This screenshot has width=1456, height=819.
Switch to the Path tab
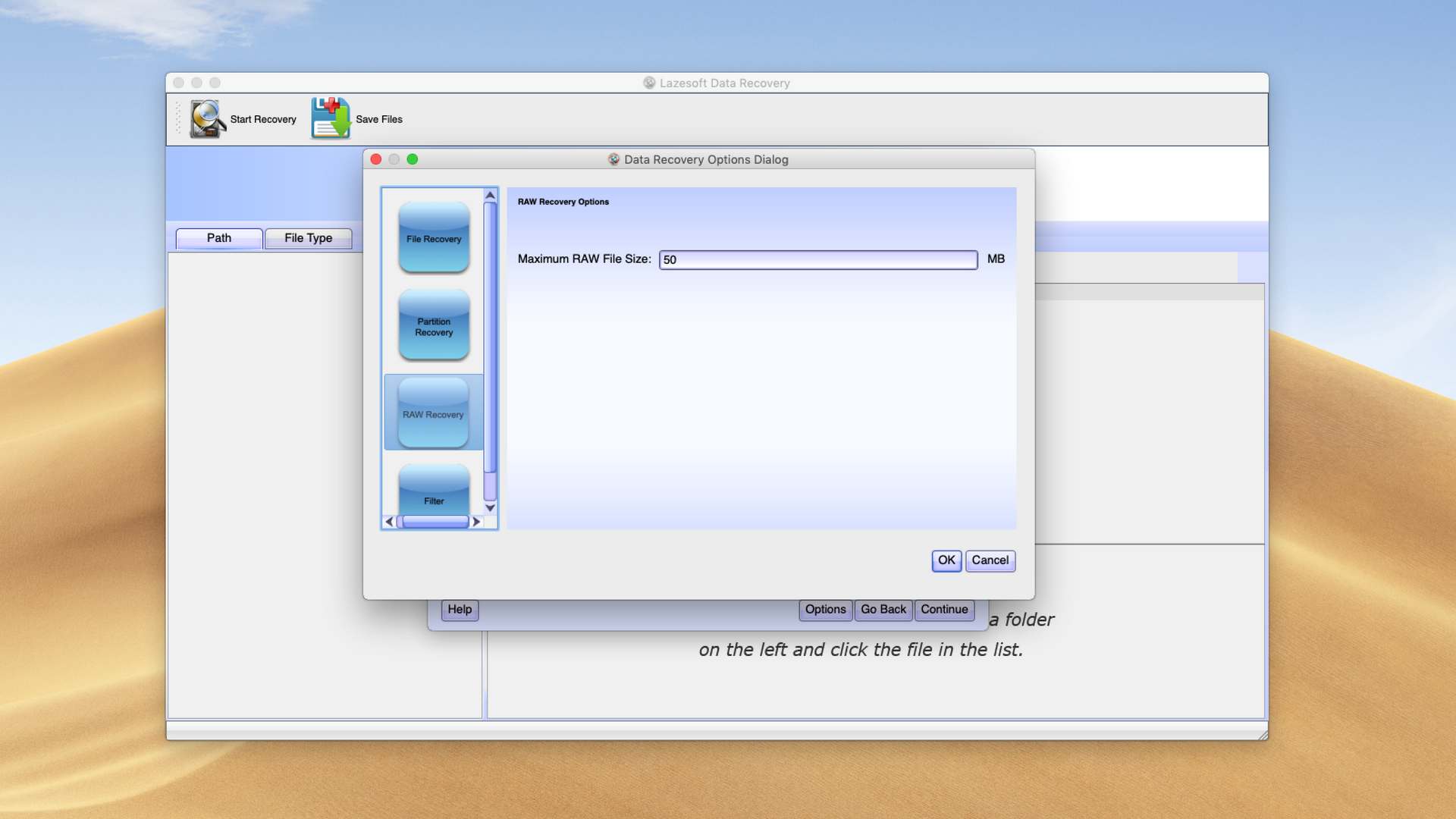[219, 238]
